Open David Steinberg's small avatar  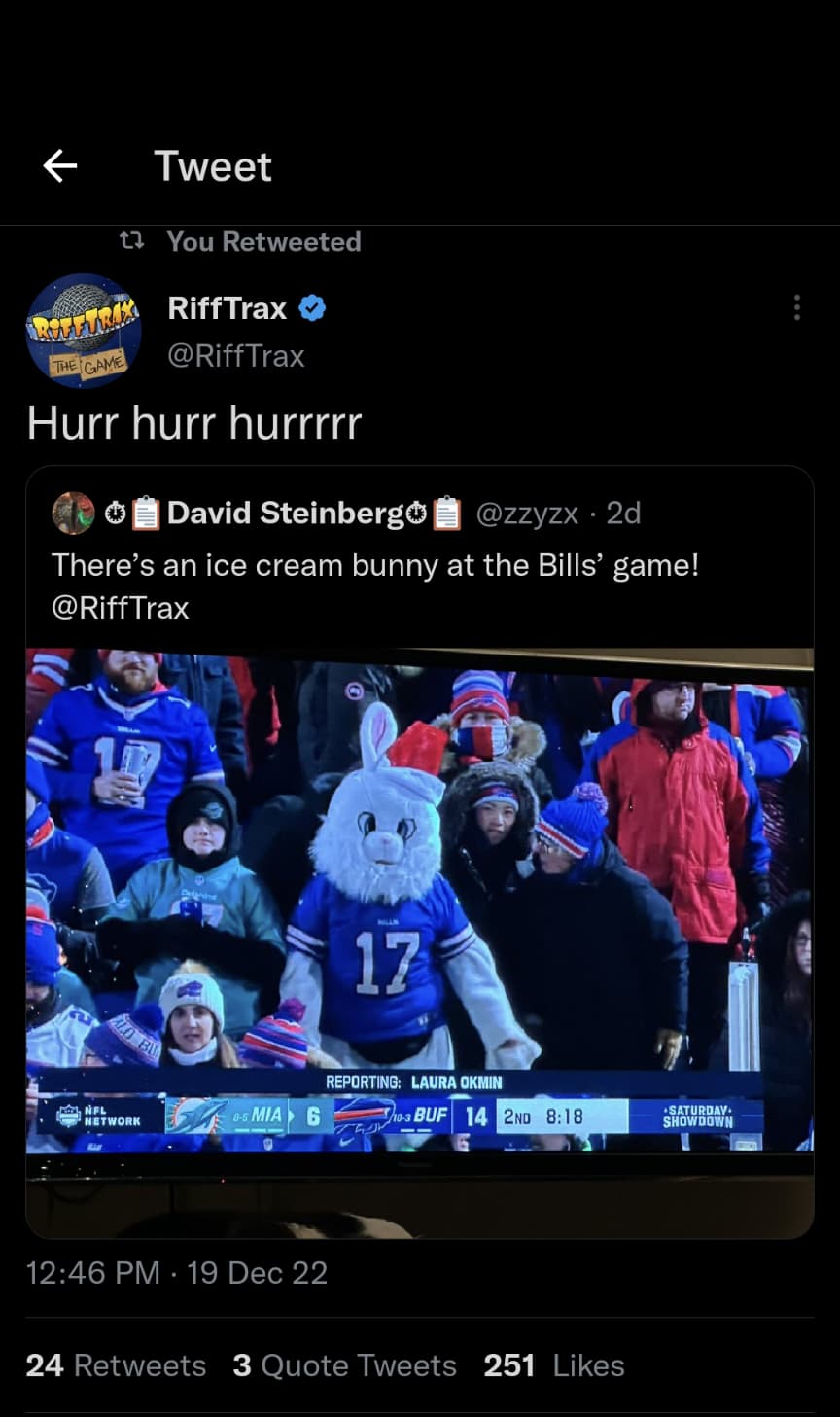[73, 513]
